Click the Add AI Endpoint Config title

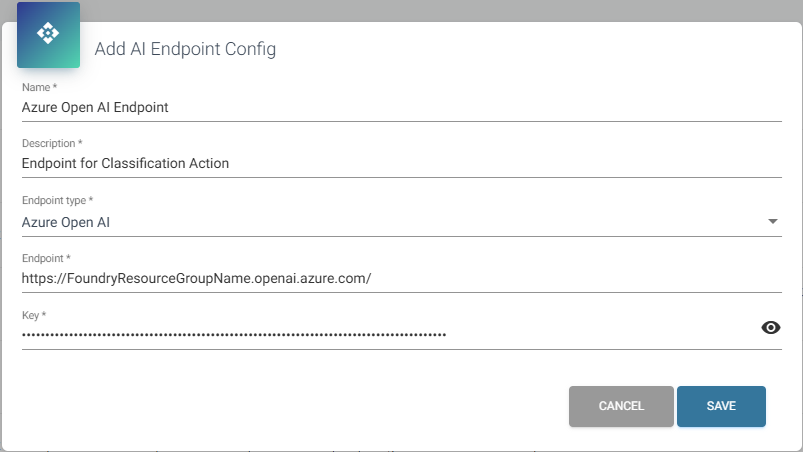(x=185, y=49)
